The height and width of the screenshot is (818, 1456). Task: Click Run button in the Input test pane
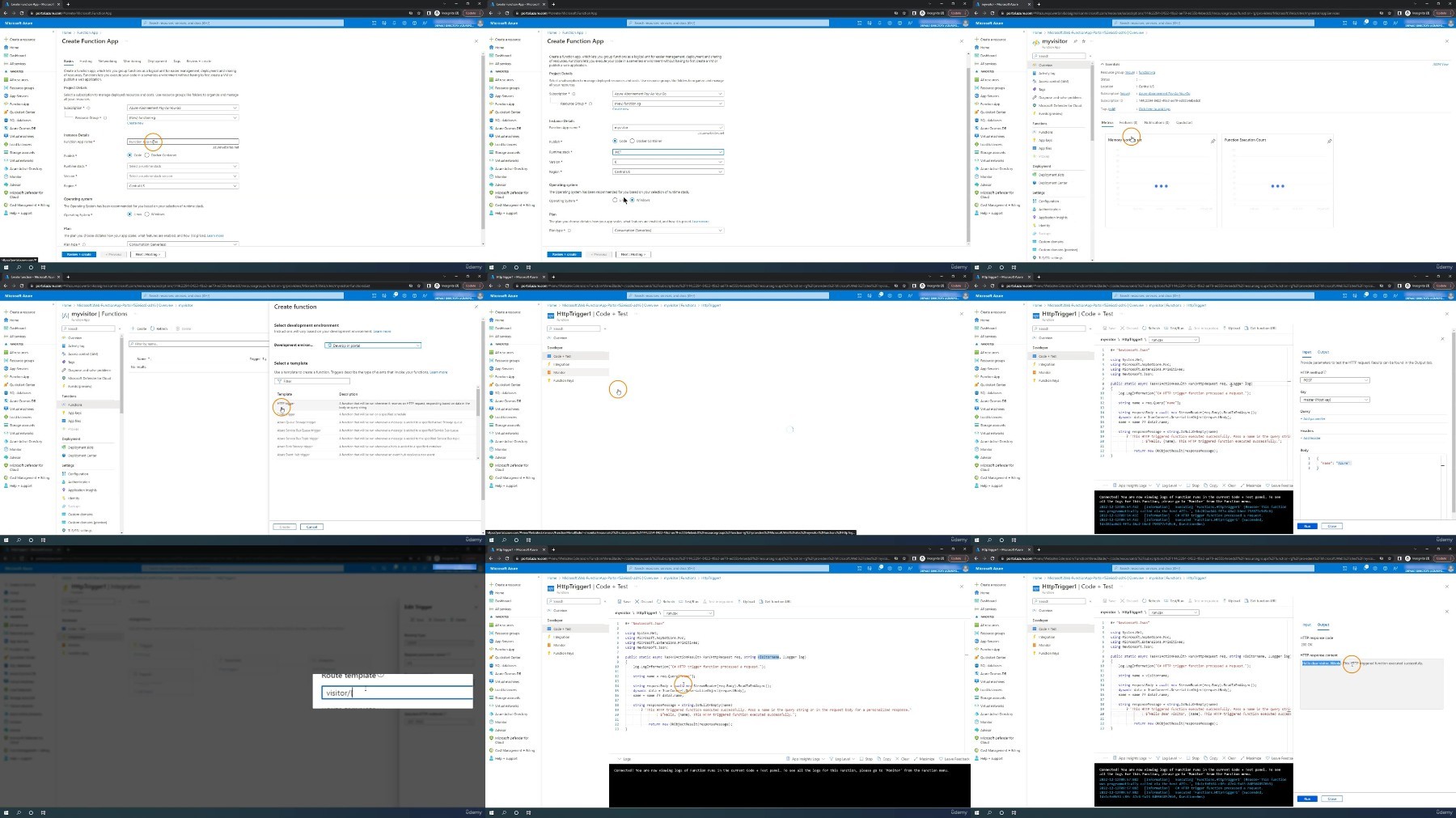[1307, 526]
